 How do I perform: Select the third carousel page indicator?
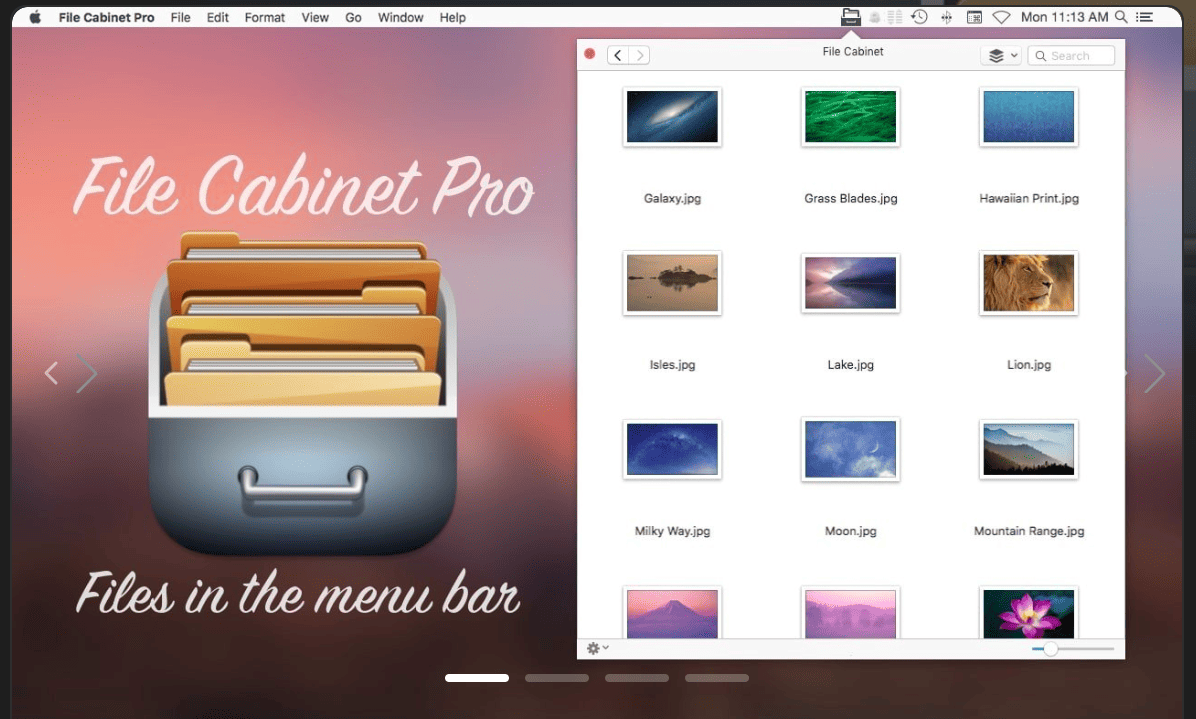[637, 678]
